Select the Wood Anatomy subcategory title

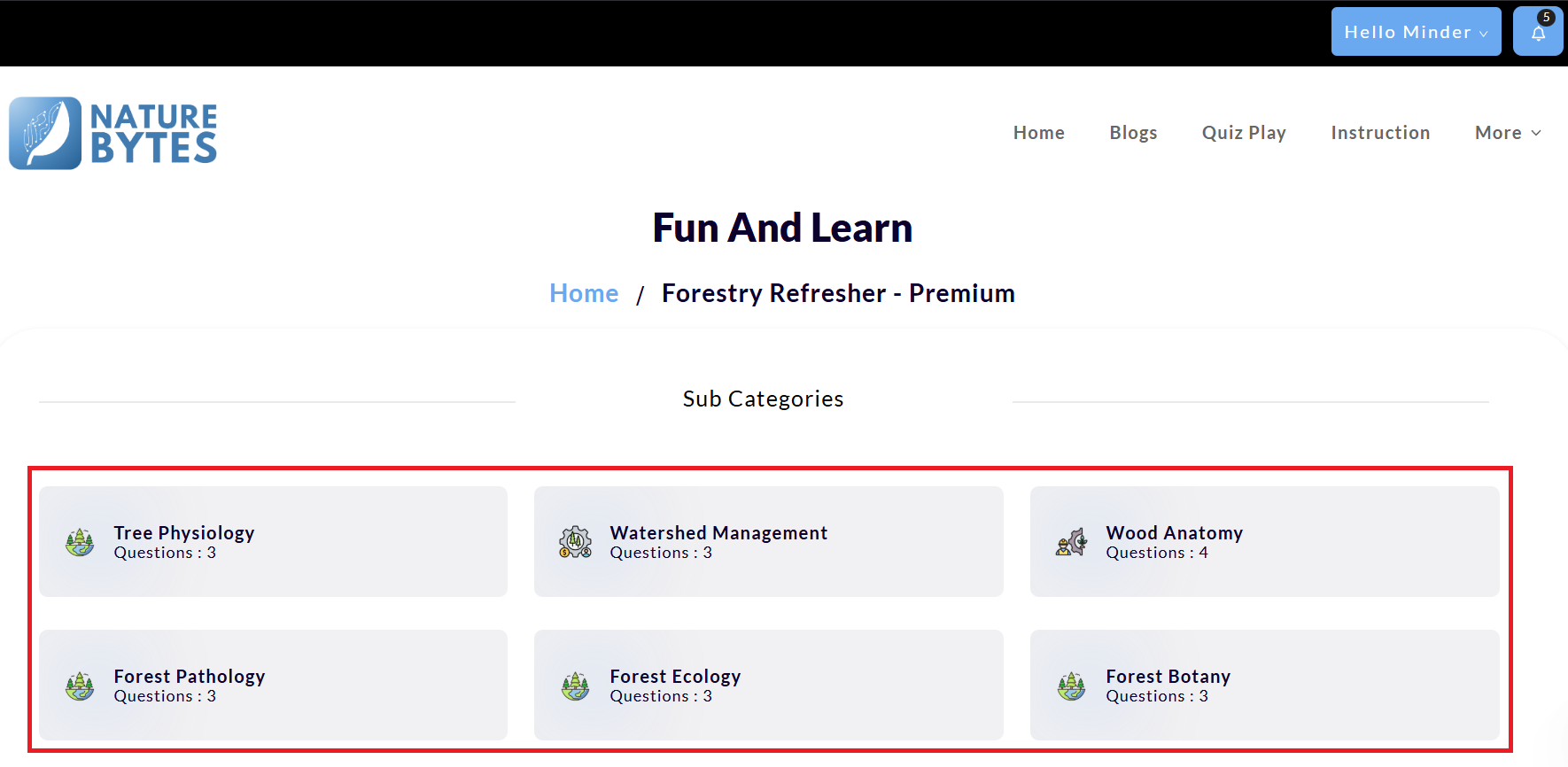(x=1175, y=532)
